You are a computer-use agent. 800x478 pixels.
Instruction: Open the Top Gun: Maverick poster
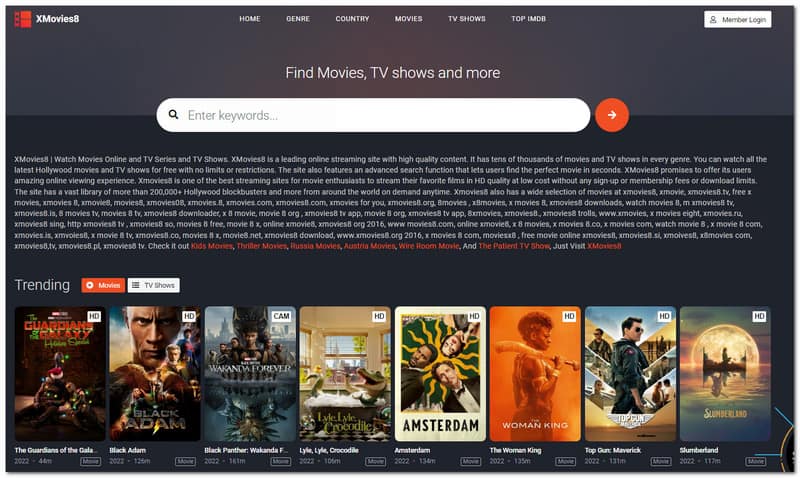[x=630, y=374]
